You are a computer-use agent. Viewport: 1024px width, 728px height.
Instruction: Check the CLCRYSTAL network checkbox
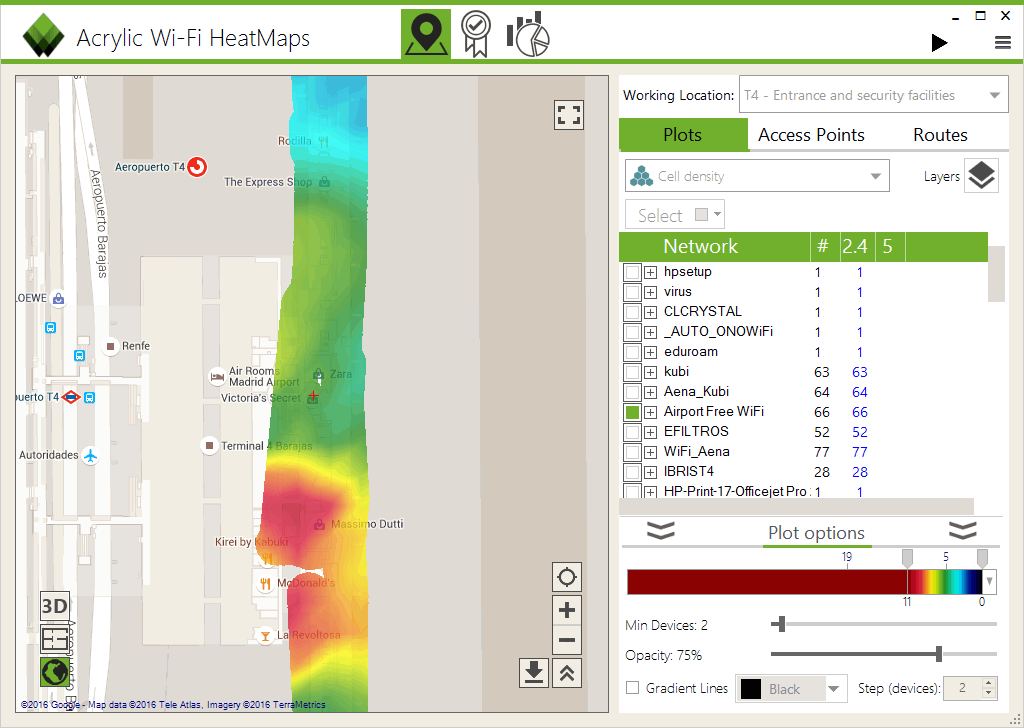[x=632, y=312]
